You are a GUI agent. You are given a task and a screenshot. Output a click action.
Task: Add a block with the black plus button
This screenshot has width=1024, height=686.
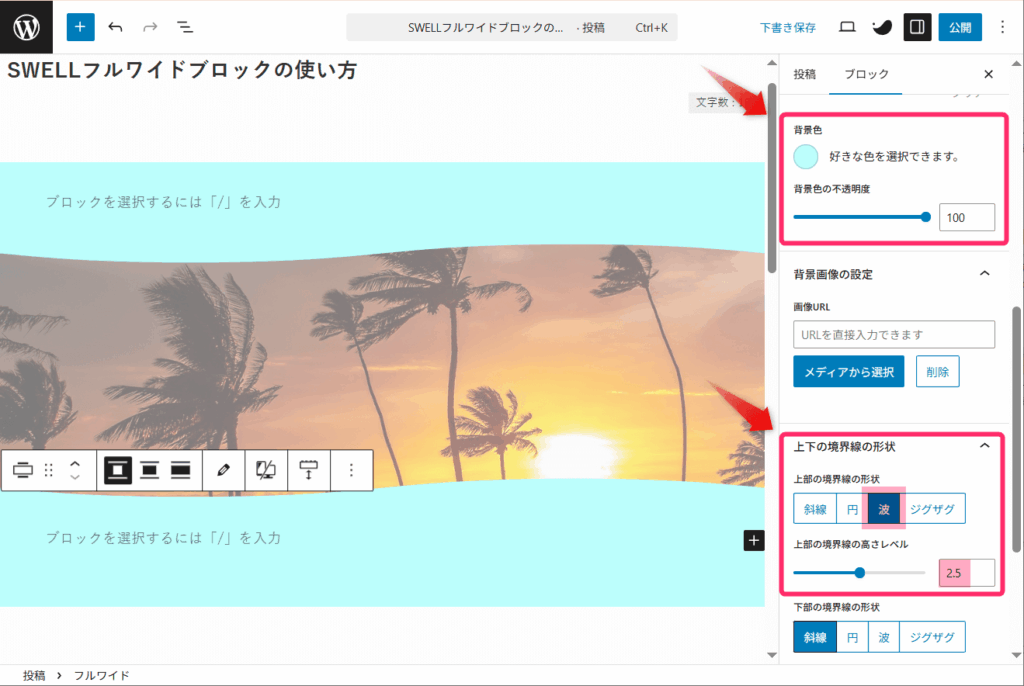coord(754,540)
